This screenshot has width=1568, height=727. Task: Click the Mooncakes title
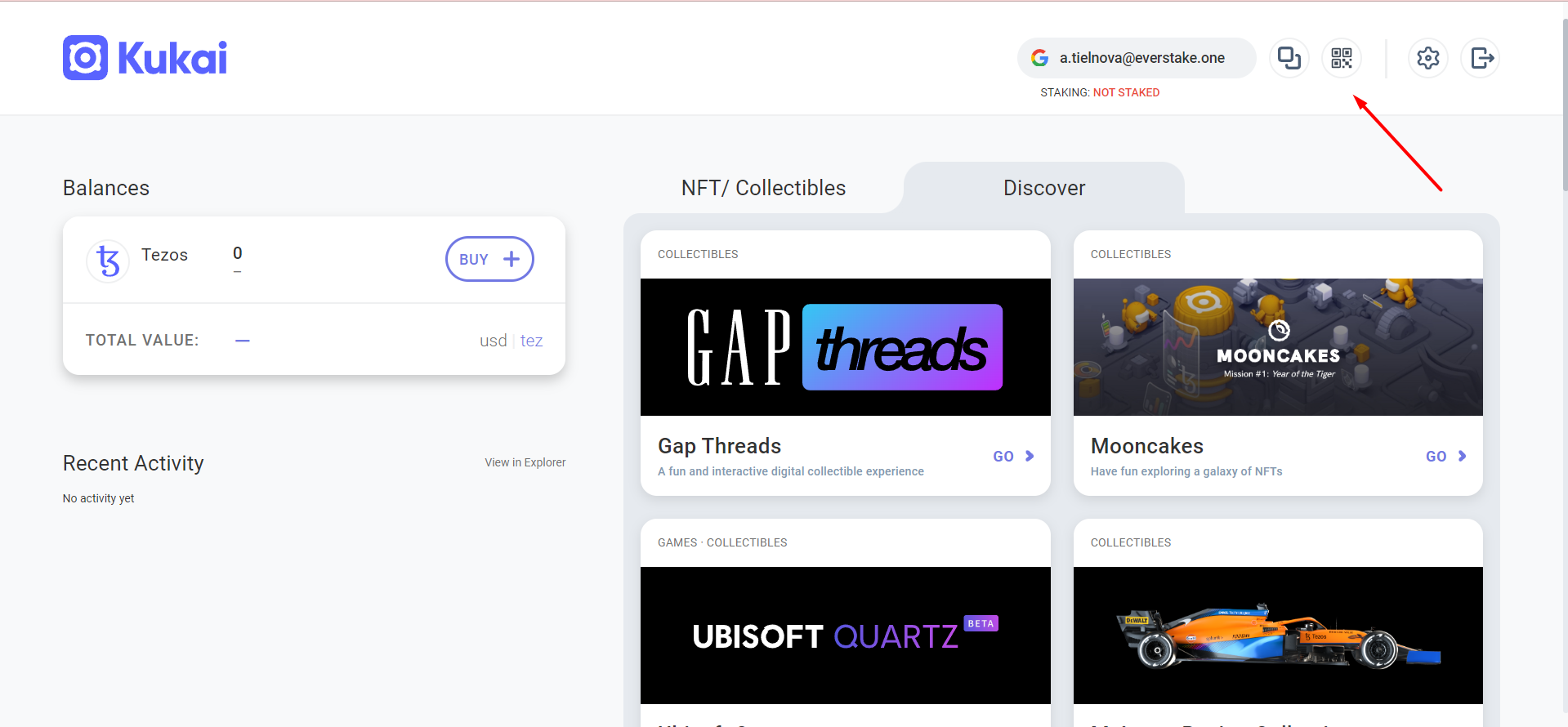[x=1146, y=446]
